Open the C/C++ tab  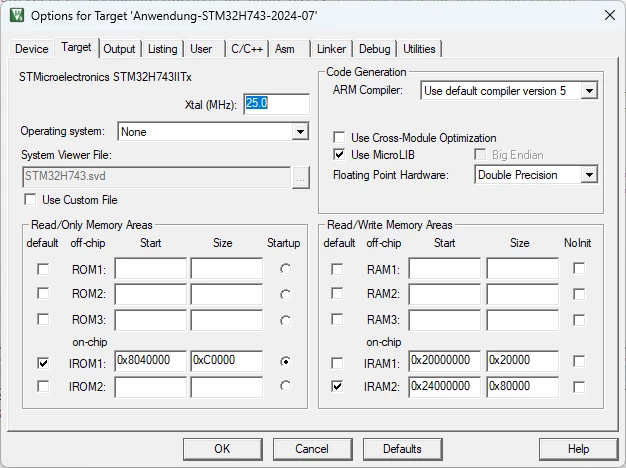(247, 49)
